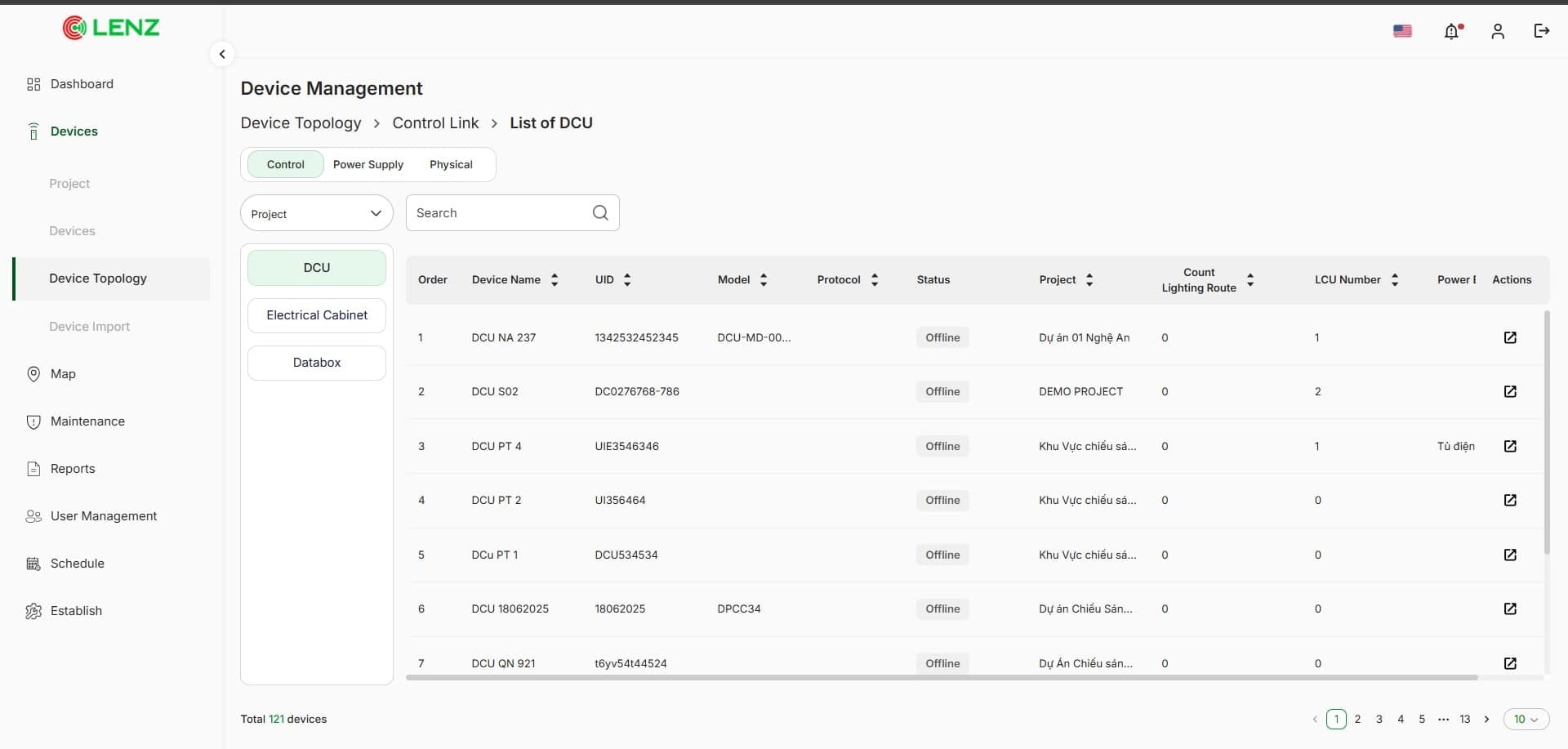Switch to the Physical tab
The height and width of the screenshot is (749, 1568).
(451, 164)
